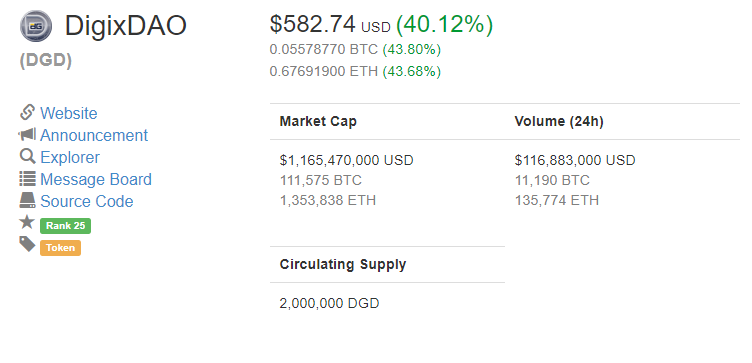Image resolution: width=752 pixels, height=363 pixels.
Task: Open the Message Board link
Action: point(96,179)
